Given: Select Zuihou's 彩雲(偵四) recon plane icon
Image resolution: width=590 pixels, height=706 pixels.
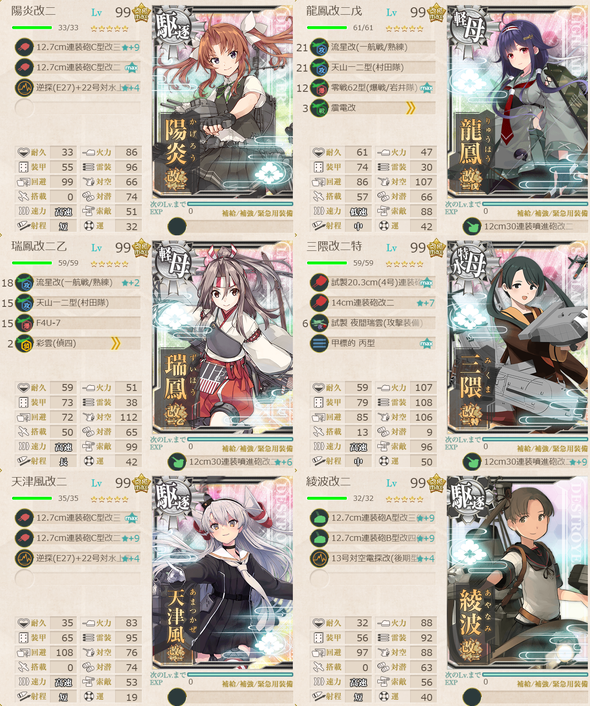Looking at the screenshot, I should coord(24,344).
